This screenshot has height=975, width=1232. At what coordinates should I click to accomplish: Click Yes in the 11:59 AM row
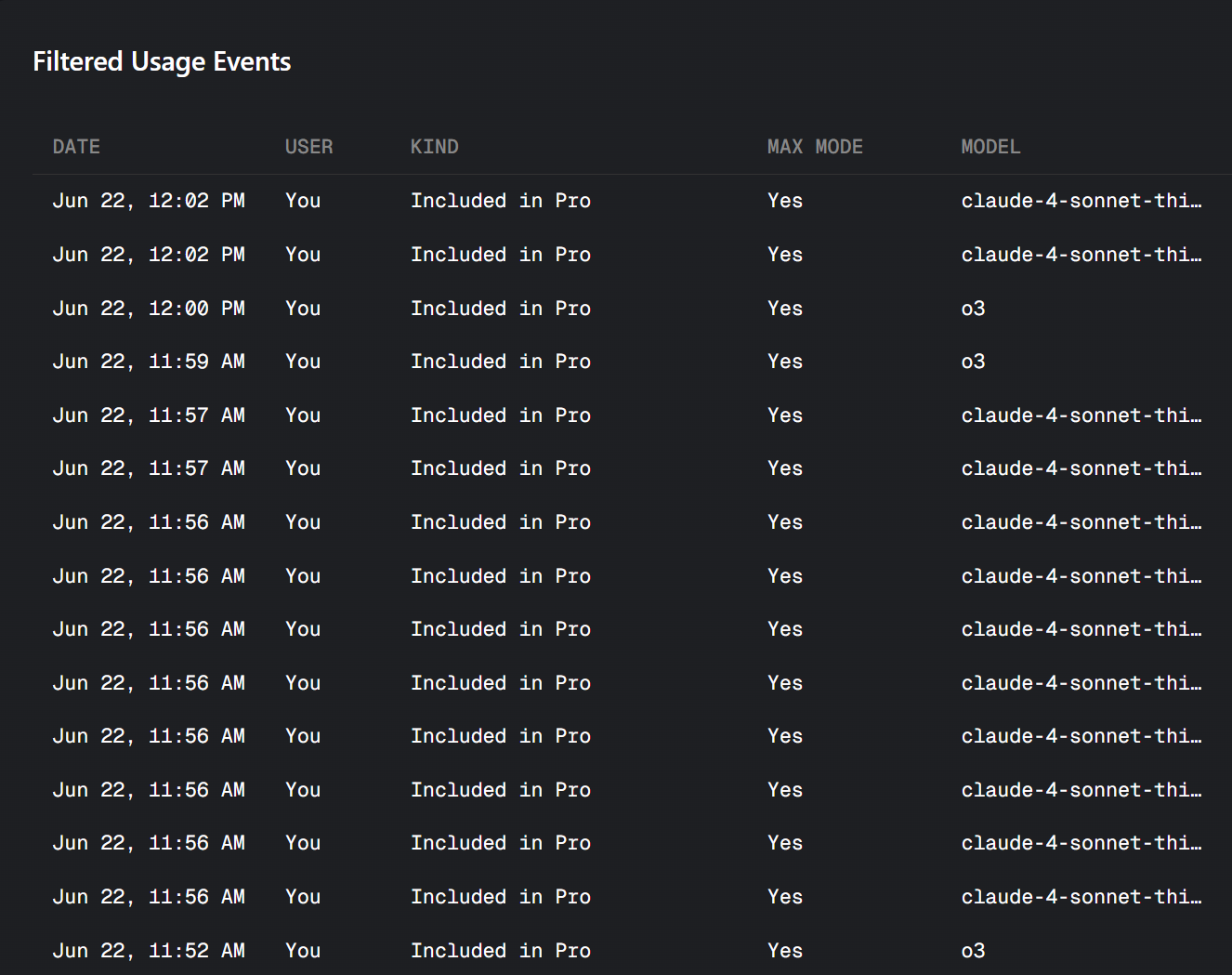tap(785, 362)
